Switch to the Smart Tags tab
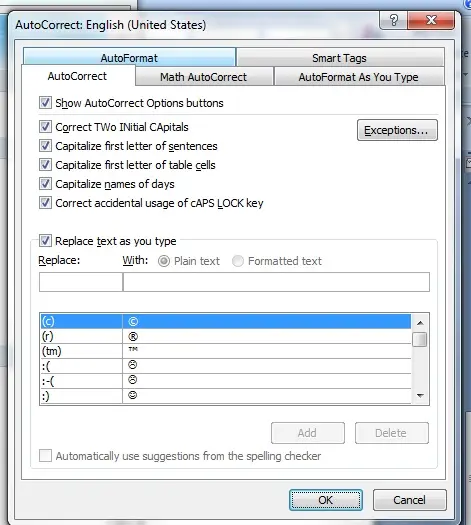Viewport: 471px width, 525px height. [340, 58]
